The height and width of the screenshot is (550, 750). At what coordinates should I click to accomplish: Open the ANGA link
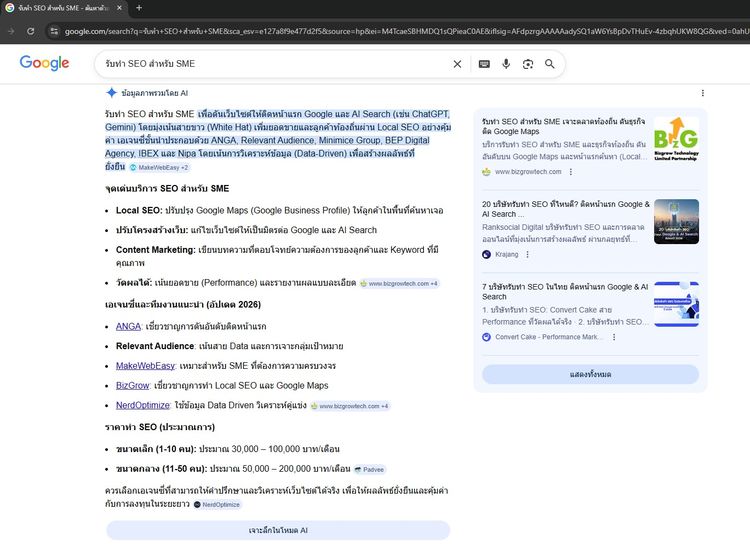128,326
